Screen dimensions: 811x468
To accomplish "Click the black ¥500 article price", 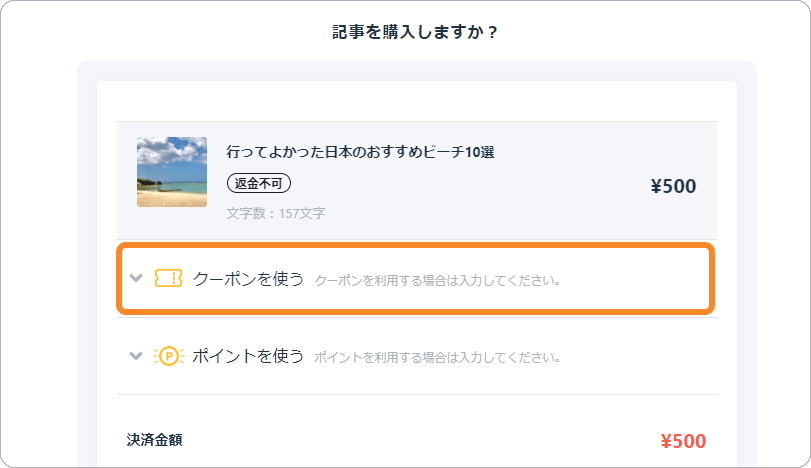I will (x=673, y=186).
